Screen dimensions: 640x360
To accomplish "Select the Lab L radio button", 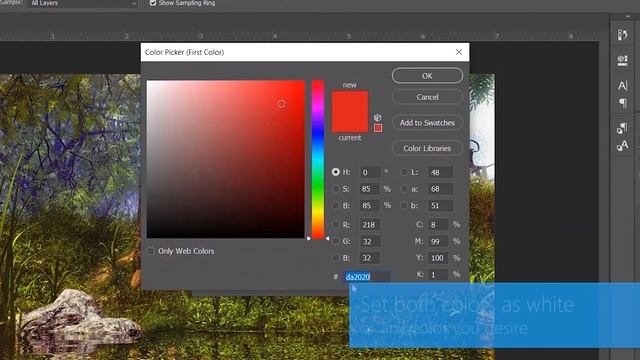I will [x=404, y=172].
